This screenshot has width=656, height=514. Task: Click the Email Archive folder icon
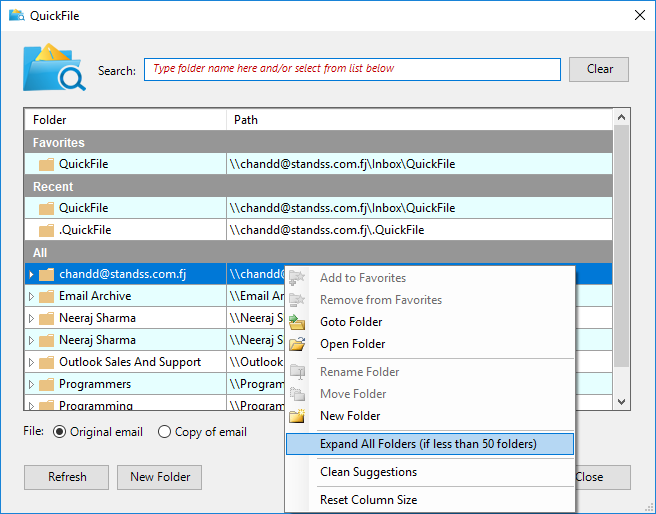point(46,296)
